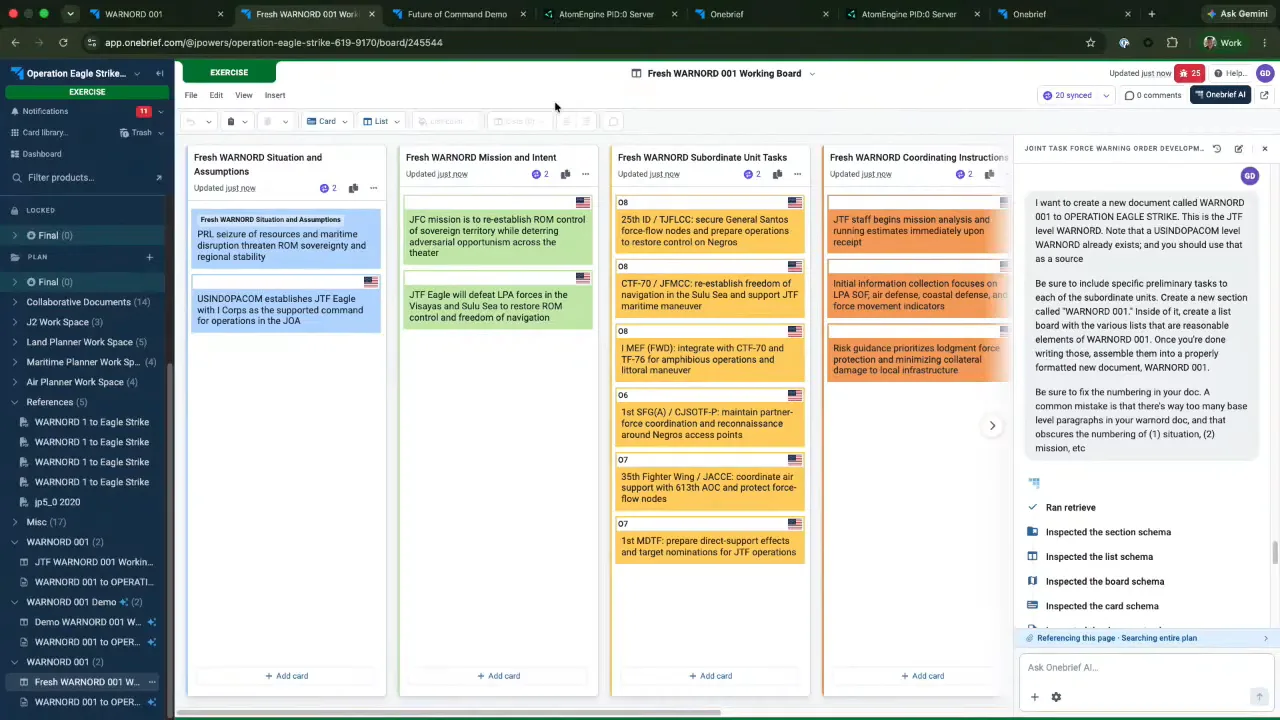
Task: Open the Edit menu
Action: [216, 95]
